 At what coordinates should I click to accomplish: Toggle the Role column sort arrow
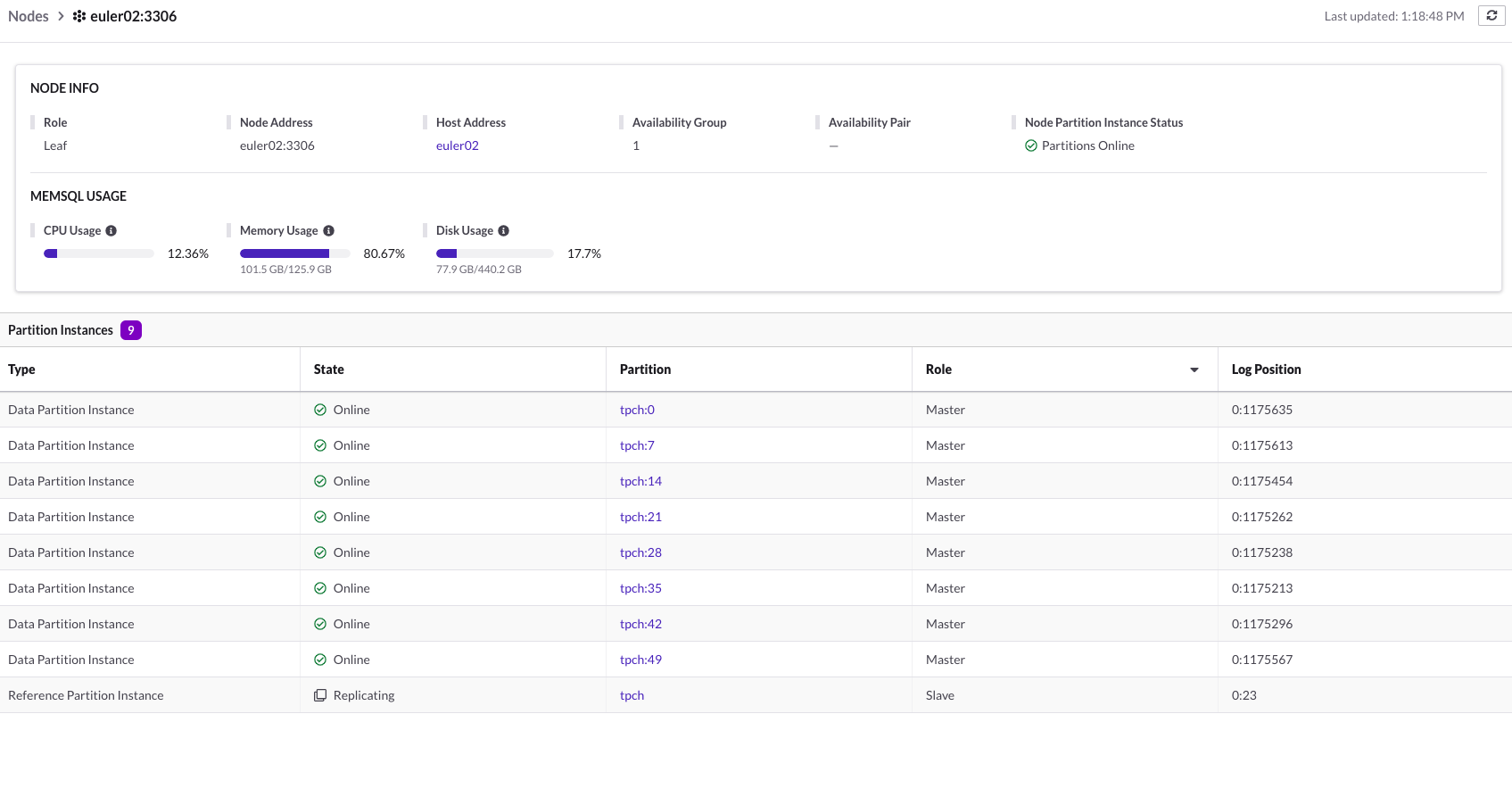click(x=1194, y=369)
